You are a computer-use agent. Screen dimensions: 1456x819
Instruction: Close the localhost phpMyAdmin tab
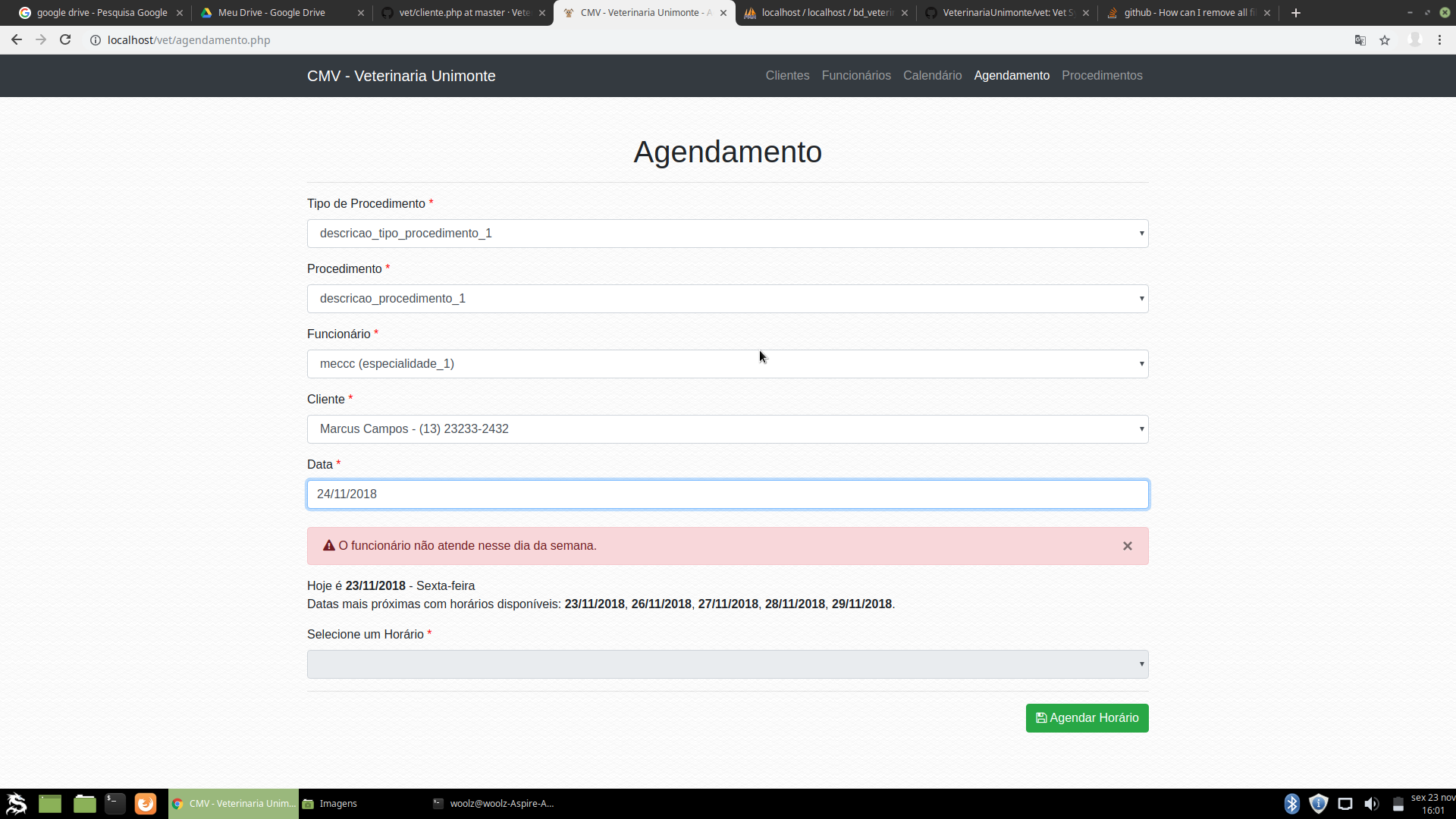905,13
